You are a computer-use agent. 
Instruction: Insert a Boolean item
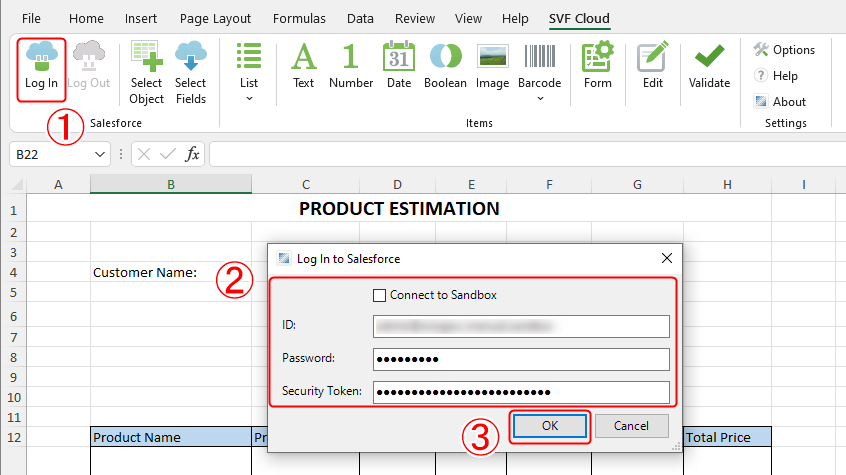pos(445,66)
